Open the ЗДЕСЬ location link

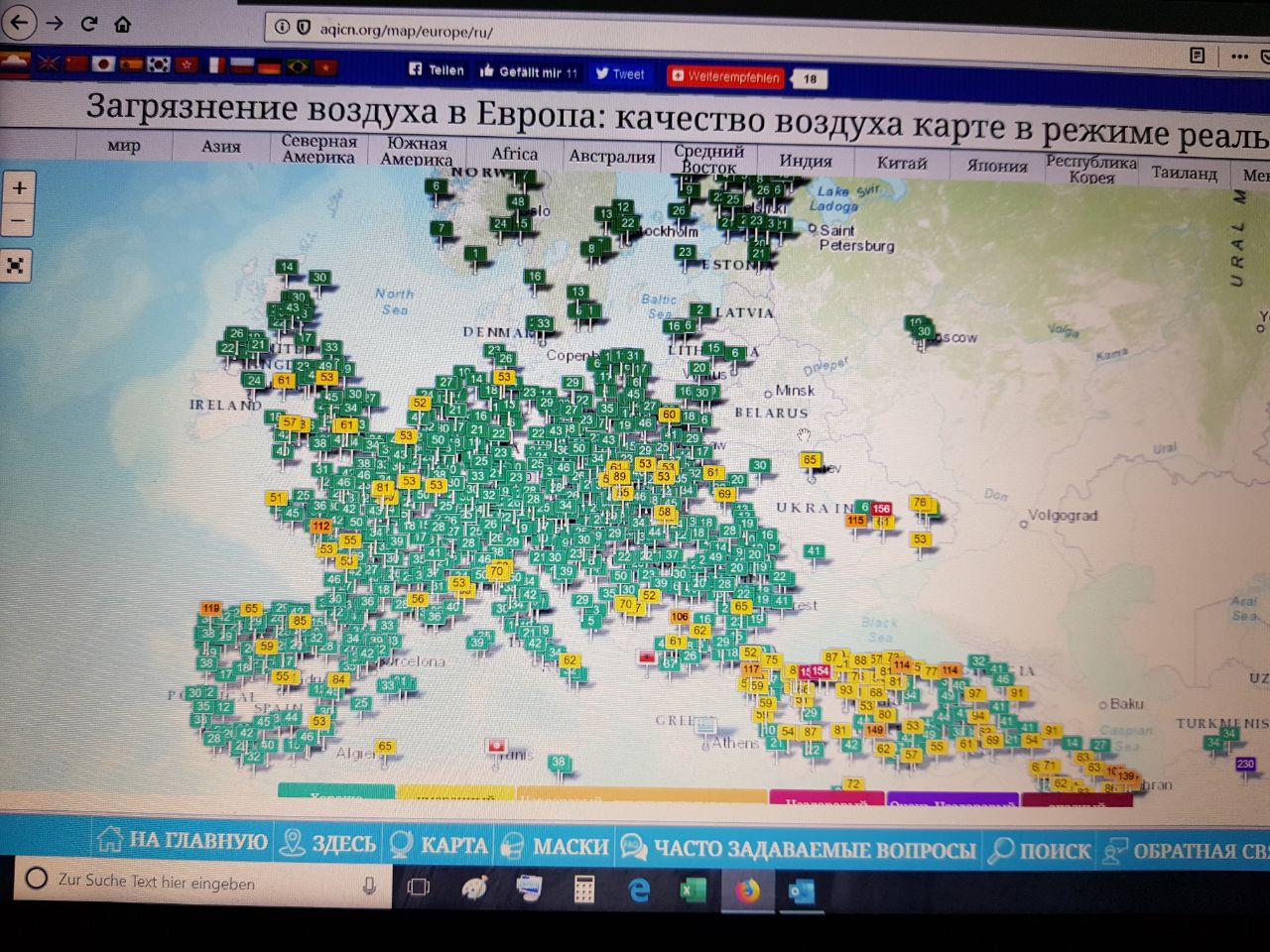point(328,843)
